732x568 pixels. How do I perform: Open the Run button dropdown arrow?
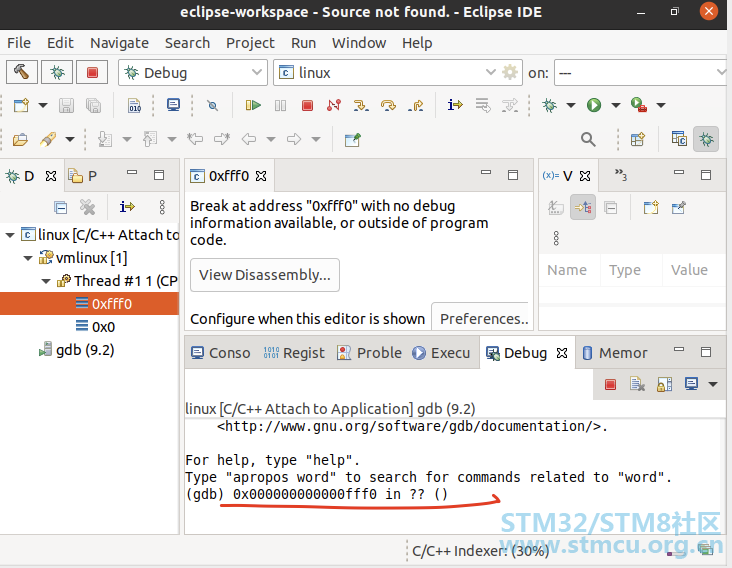pyautogui.click(x=616, y=105)
